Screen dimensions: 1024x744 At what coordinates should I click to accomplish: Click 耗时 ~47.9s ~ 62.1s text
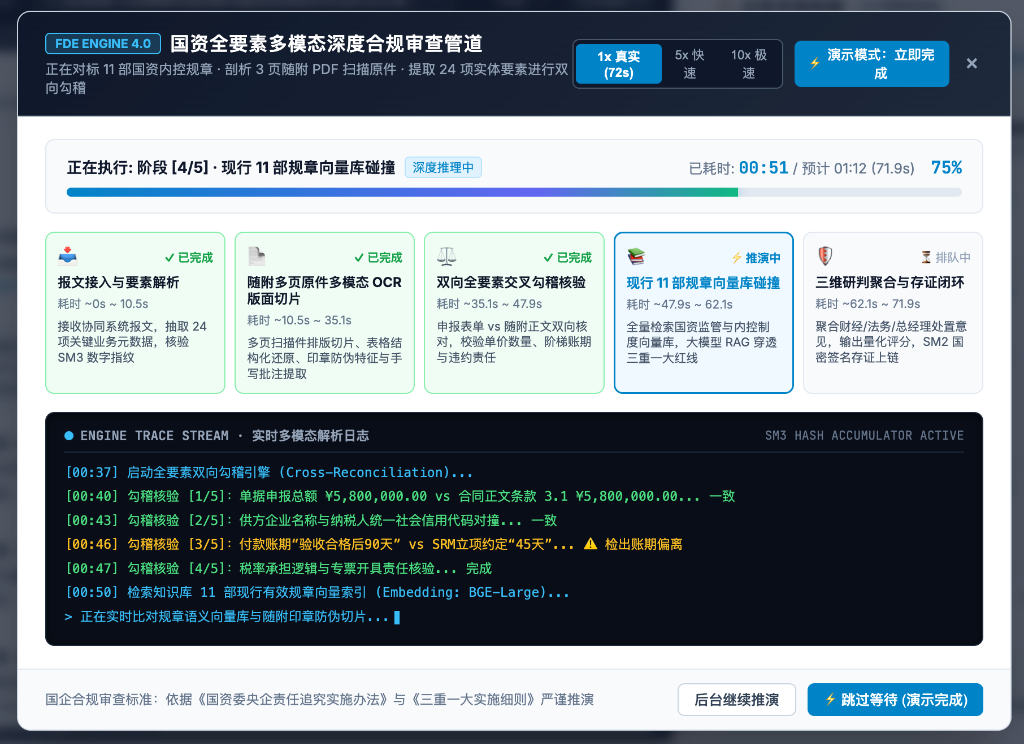pyautogui.click(x=679, y=304)
